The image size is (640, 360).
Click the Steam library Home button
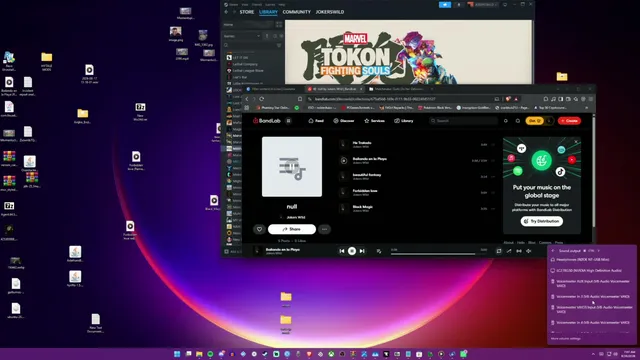pyautogui.click(x=248, y=24)
